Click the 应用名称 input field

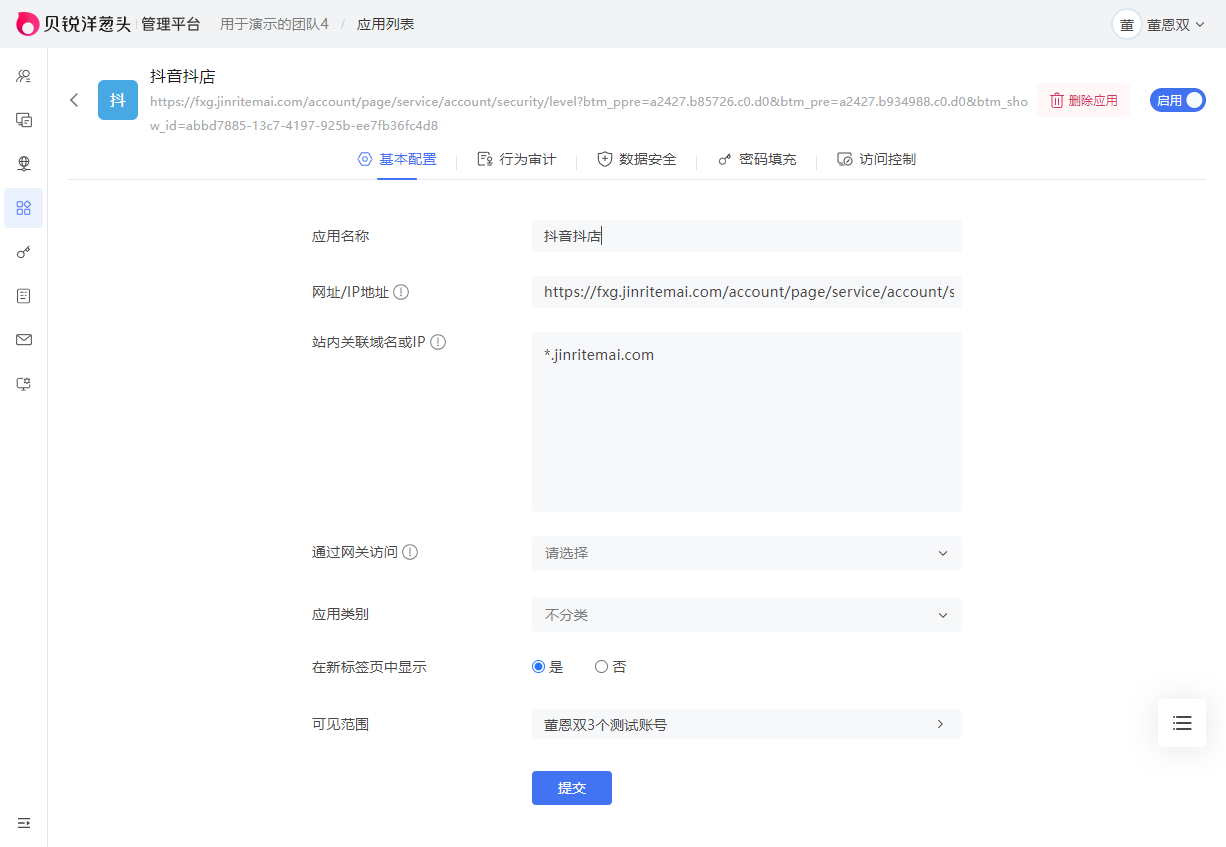coord(746,236)
